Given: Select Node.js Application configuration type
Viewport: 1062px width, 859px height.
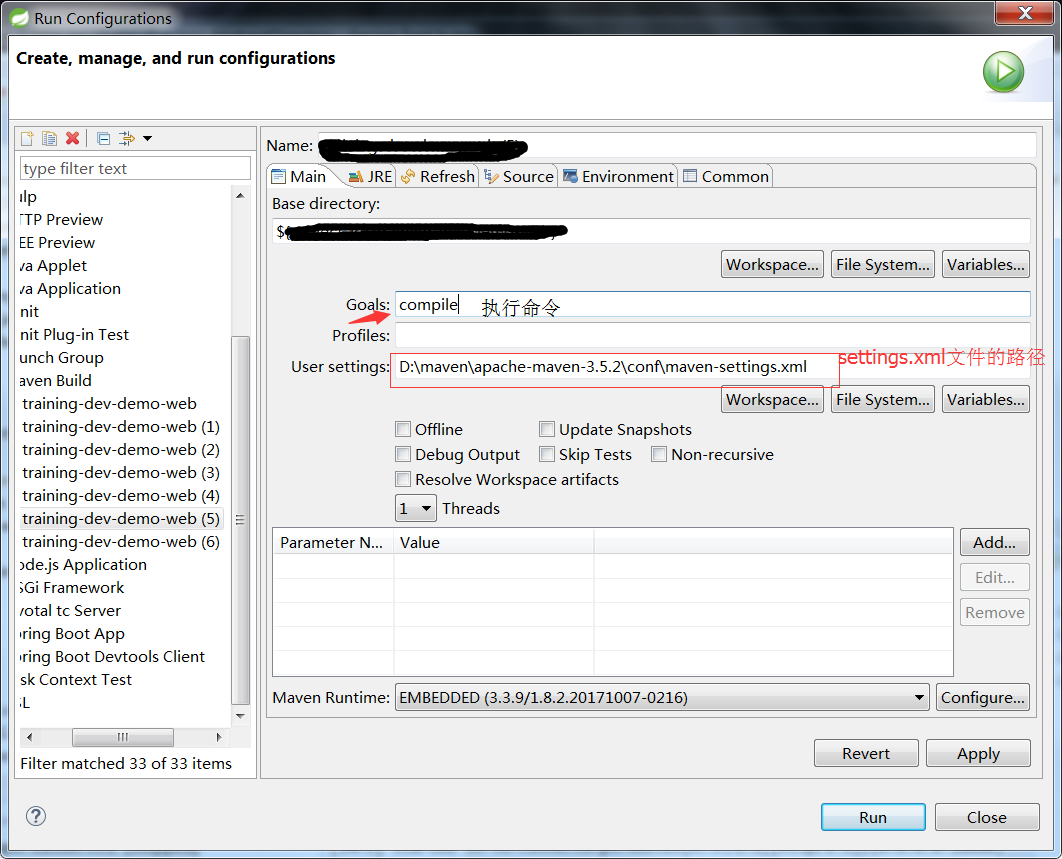Looking at the screenshot, I should click(83, 565).
